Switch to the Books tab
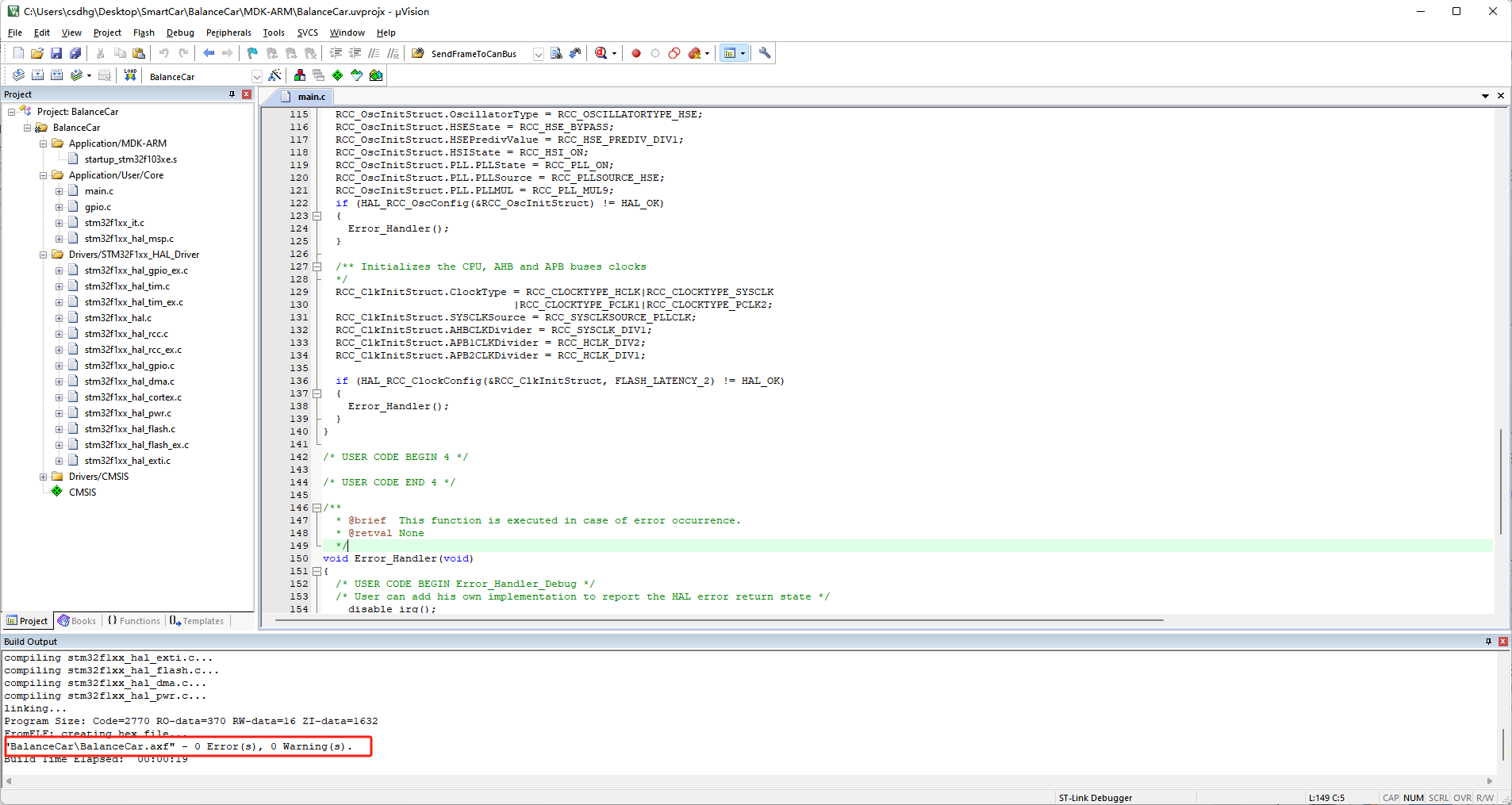This screenshot has height=805, width=1512. pyautogui.click(x=77, y=621)
